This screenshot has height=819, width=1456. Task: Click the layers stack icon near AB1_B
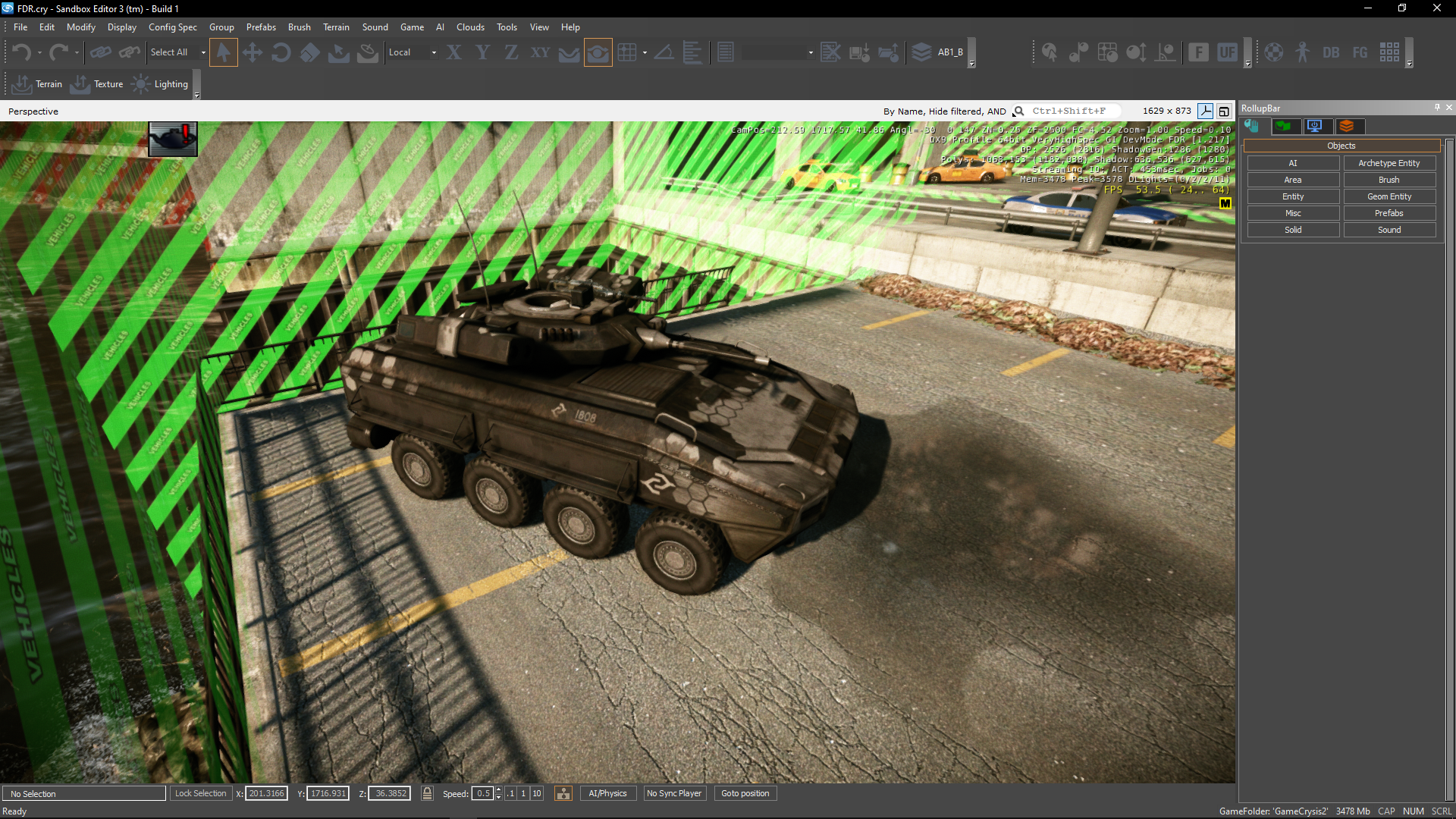(921, 52)
